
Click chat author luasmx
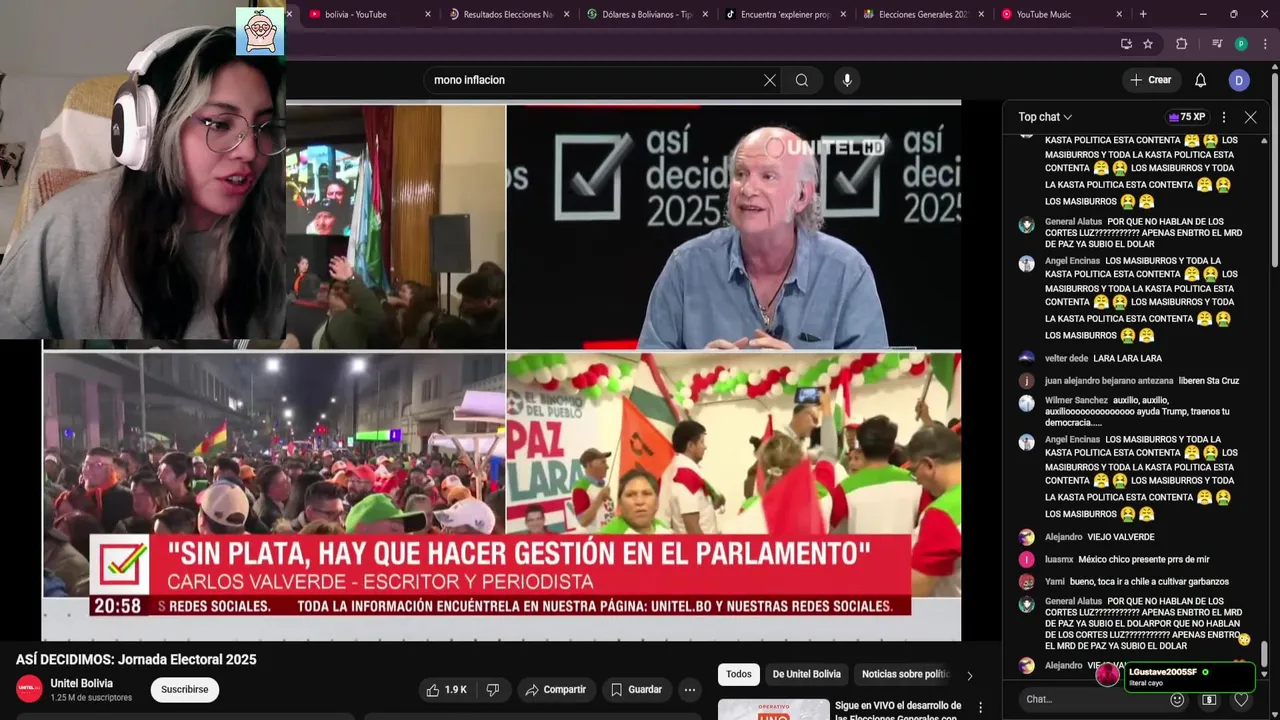pos(1059,560)
